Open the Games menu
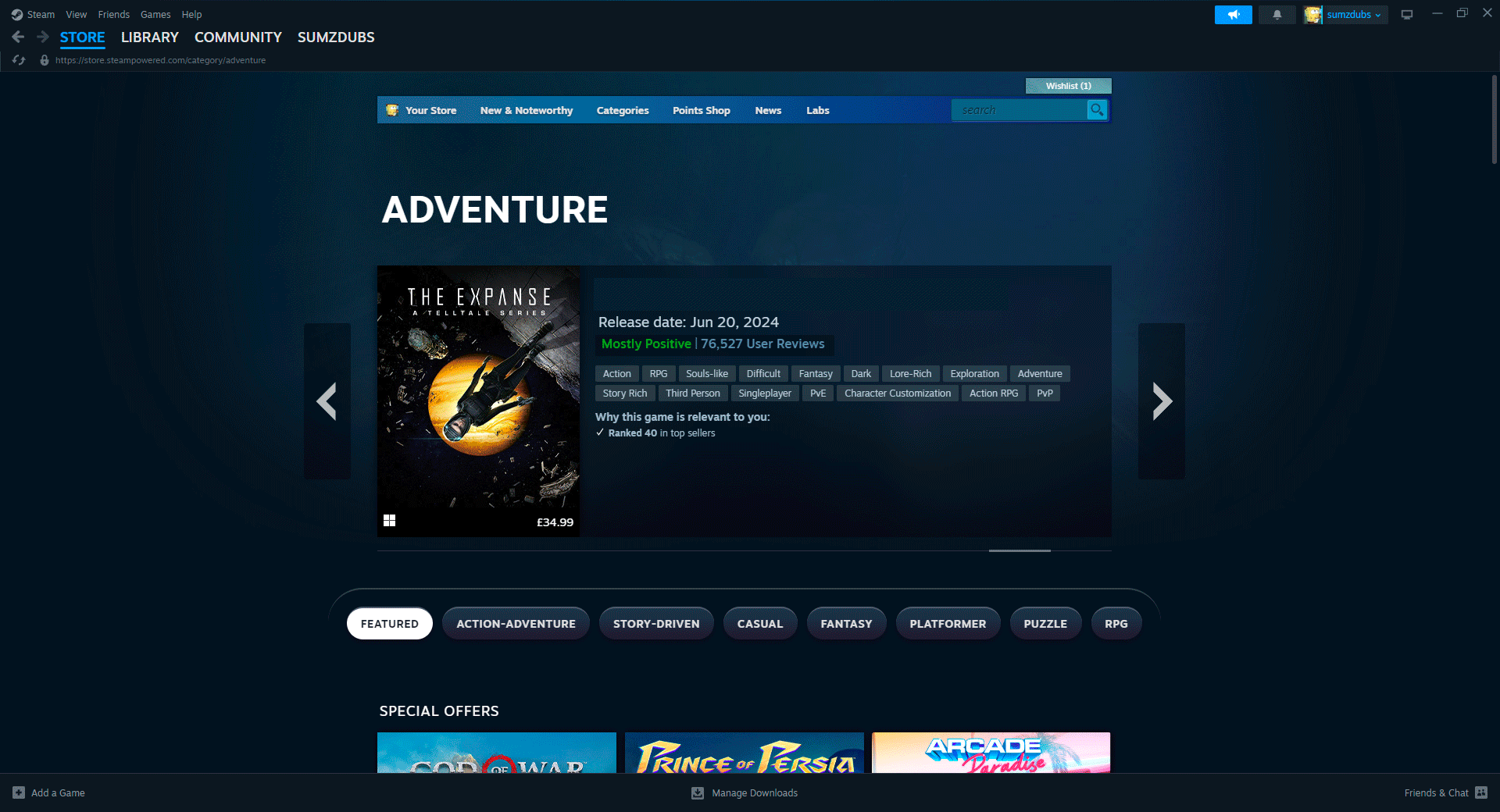 155,15
